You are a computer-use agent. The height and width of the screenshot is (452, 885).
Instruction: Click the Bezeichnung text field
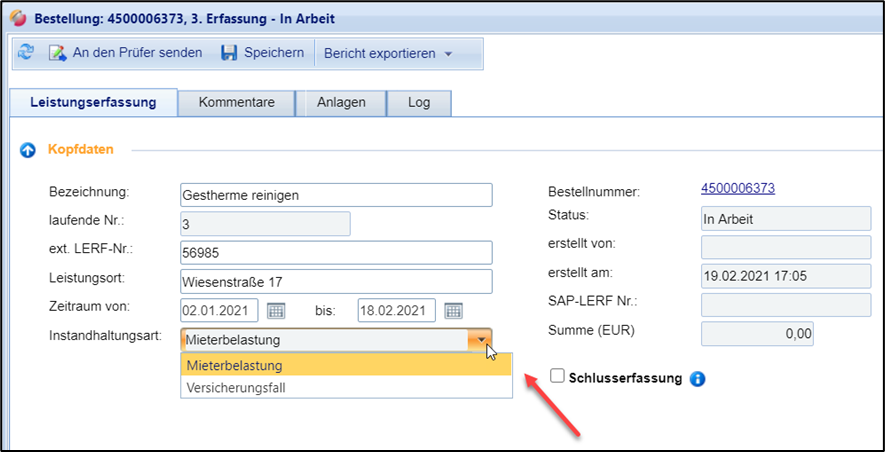pyautogui.click(x=336, y=195)
